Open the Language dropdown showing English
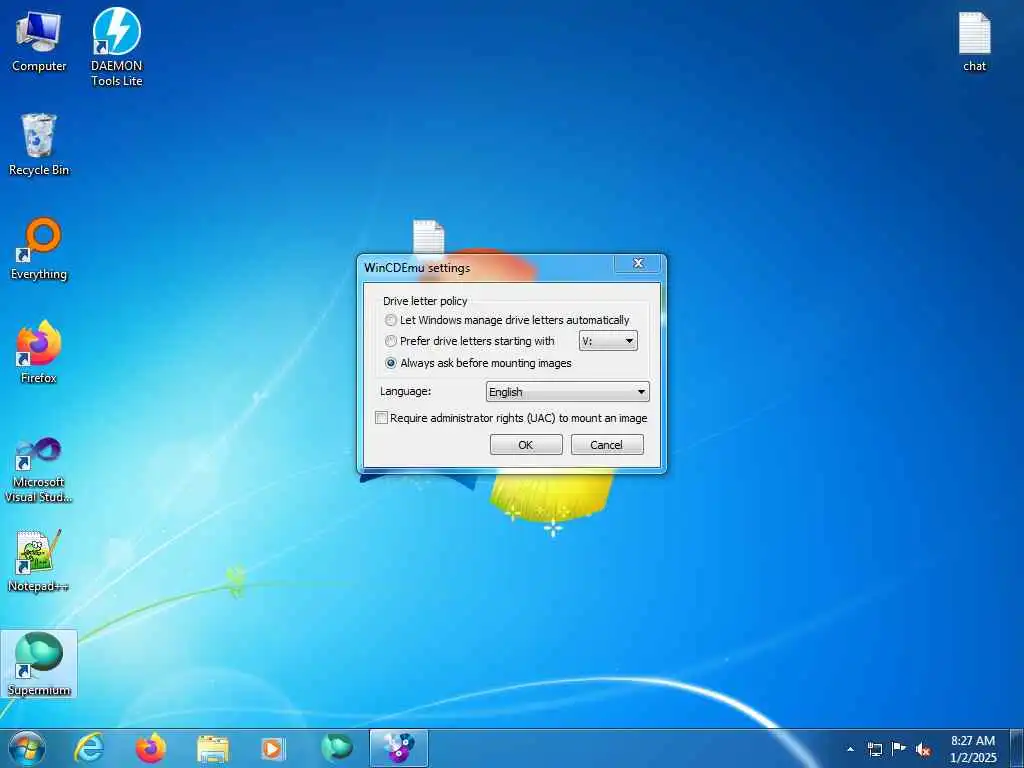This screenshot has width=1024, height=768. pyautogui.click(x=568, y=392)
